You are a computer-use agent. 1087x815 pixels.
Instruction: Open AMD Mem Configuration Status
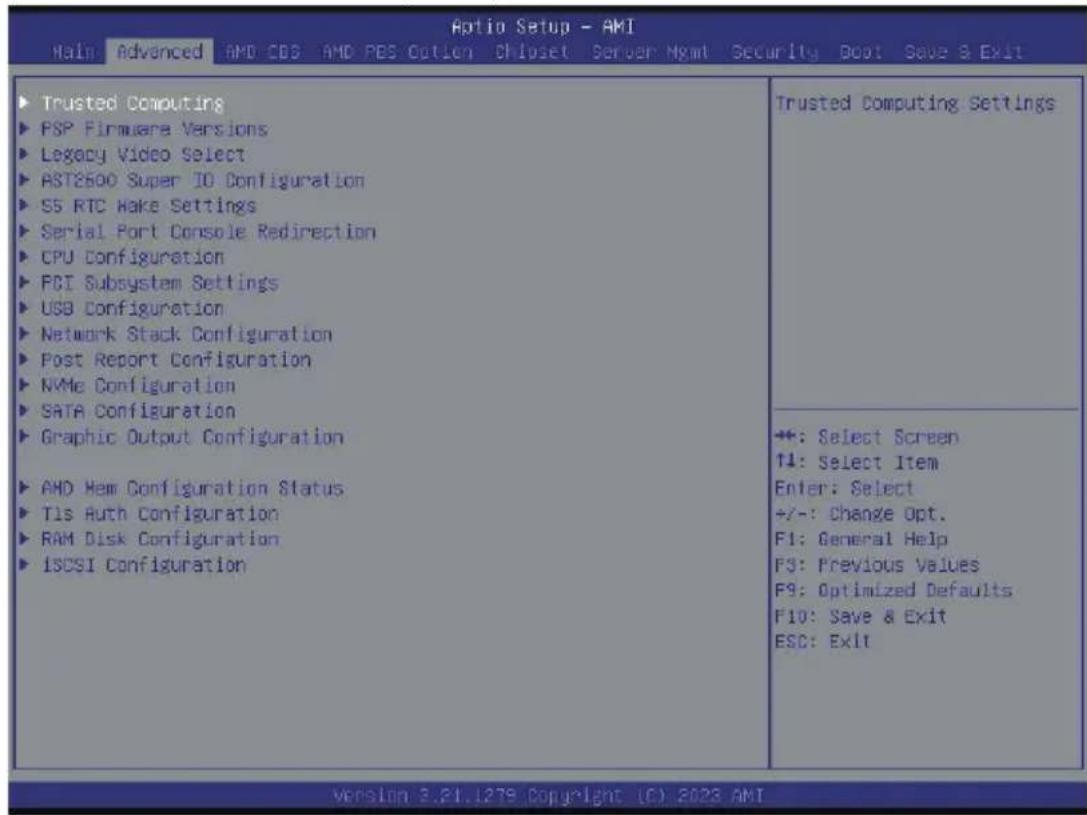[192, 489]
